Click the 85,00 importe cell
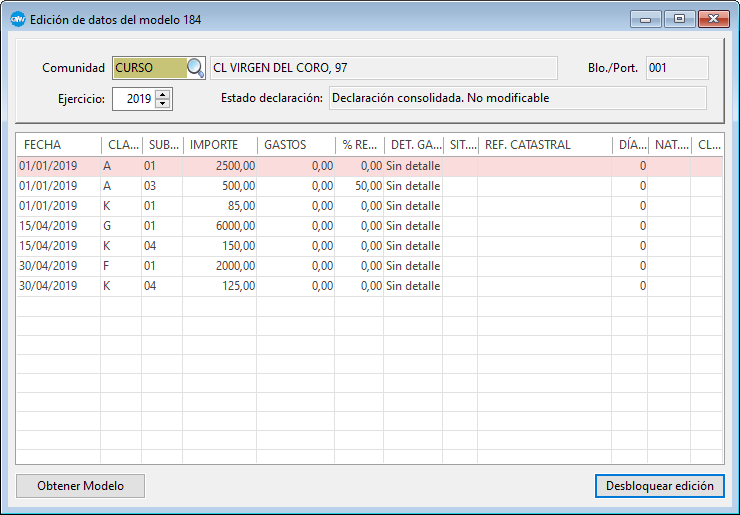 click(220, 206)
